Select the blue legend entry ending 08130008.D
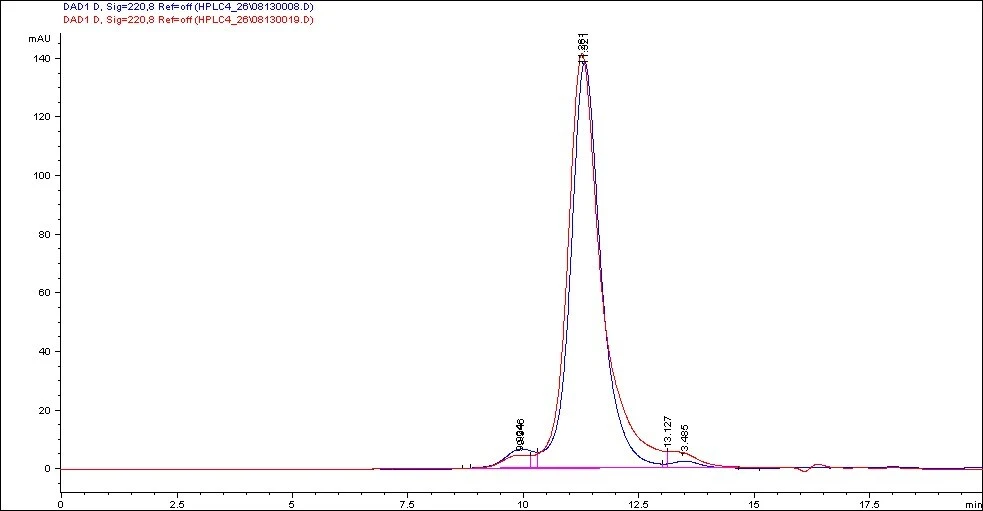This screenshot has width=983, height=511. 188,7
